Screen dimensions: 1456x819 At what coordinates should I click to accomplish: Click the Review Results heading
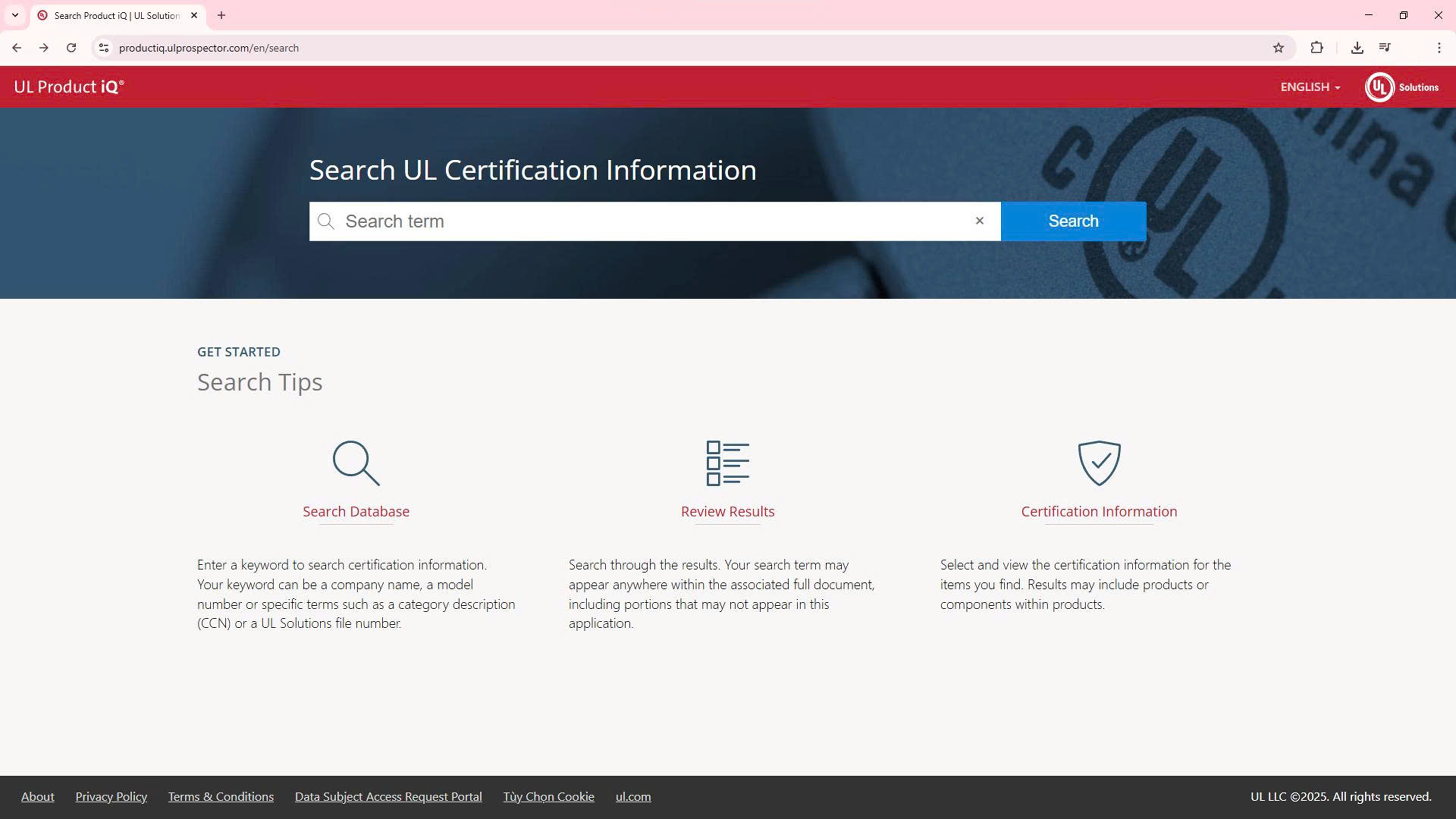(x=728, y=511)
